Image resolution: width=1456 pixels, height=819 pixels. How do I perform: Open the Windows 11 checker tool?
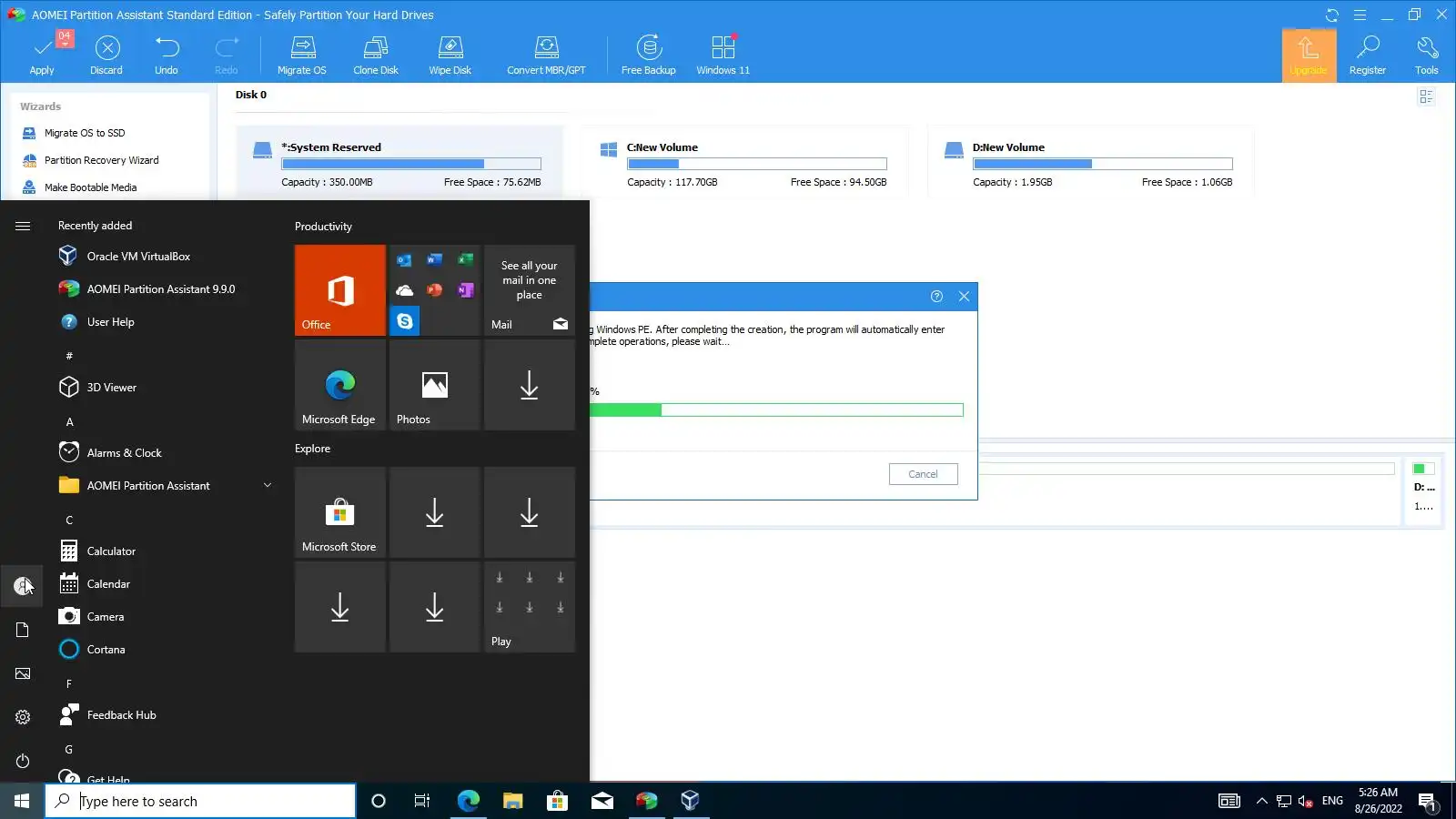tap(723, 56)
